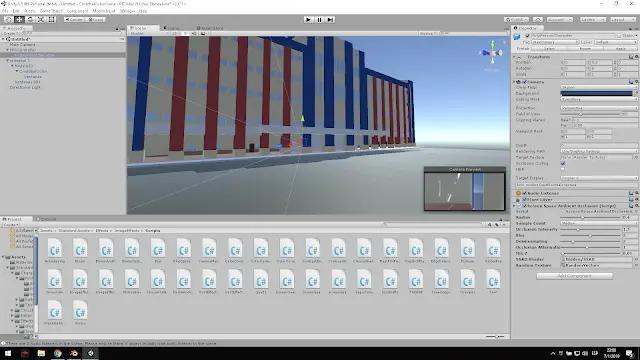Open Camera component help book icon

click(631, 82)
